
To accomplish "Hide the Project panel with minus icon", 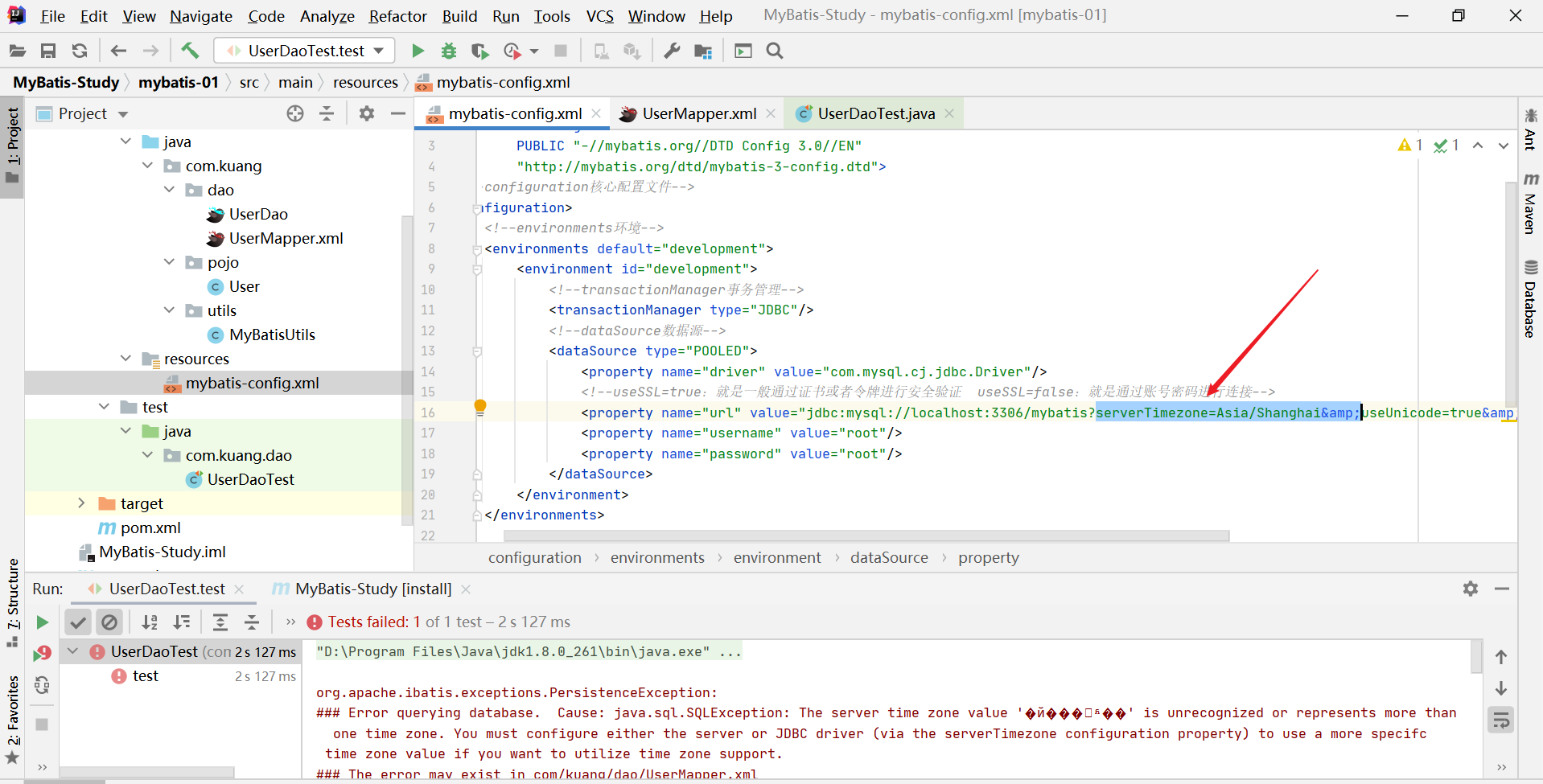I will click(397, 113).
